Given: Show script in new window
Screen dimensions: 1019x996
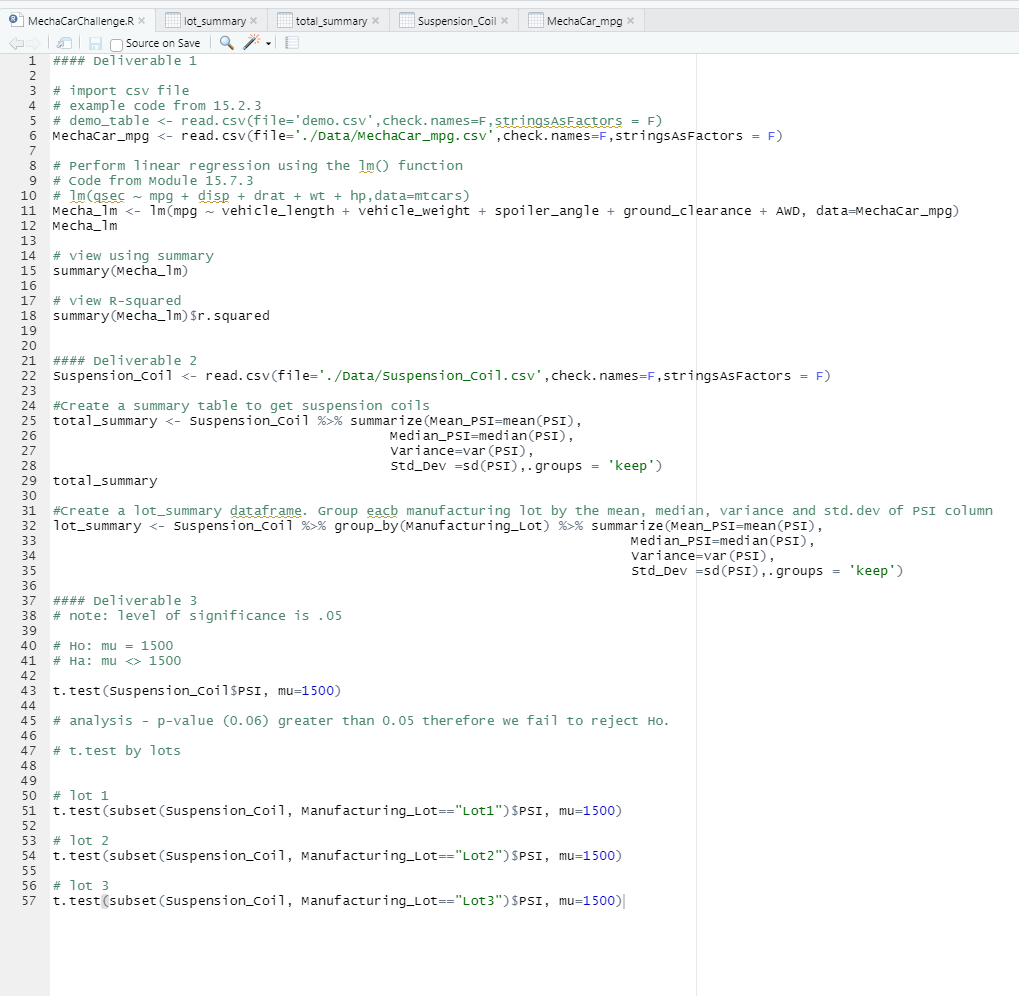Looking at the screenshot, I should point(62,42).
